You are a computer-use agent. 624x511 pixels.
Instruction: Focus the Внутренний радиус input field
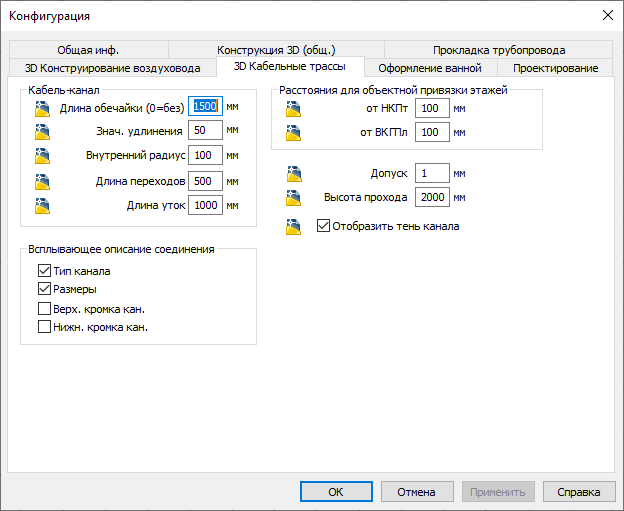point(205,155)
